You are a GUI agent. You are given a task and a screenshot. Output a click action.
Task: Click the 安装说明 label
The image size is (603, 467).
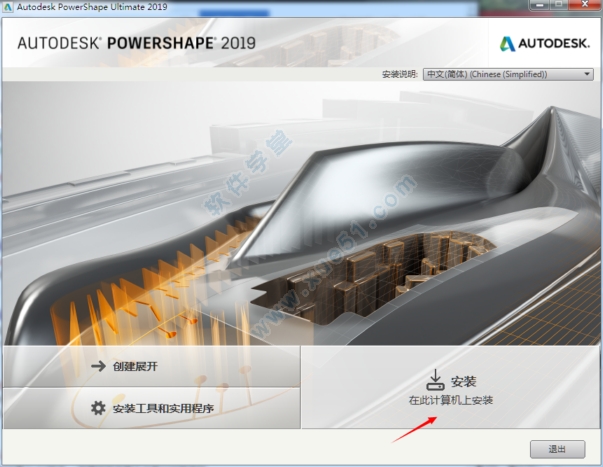400,75
